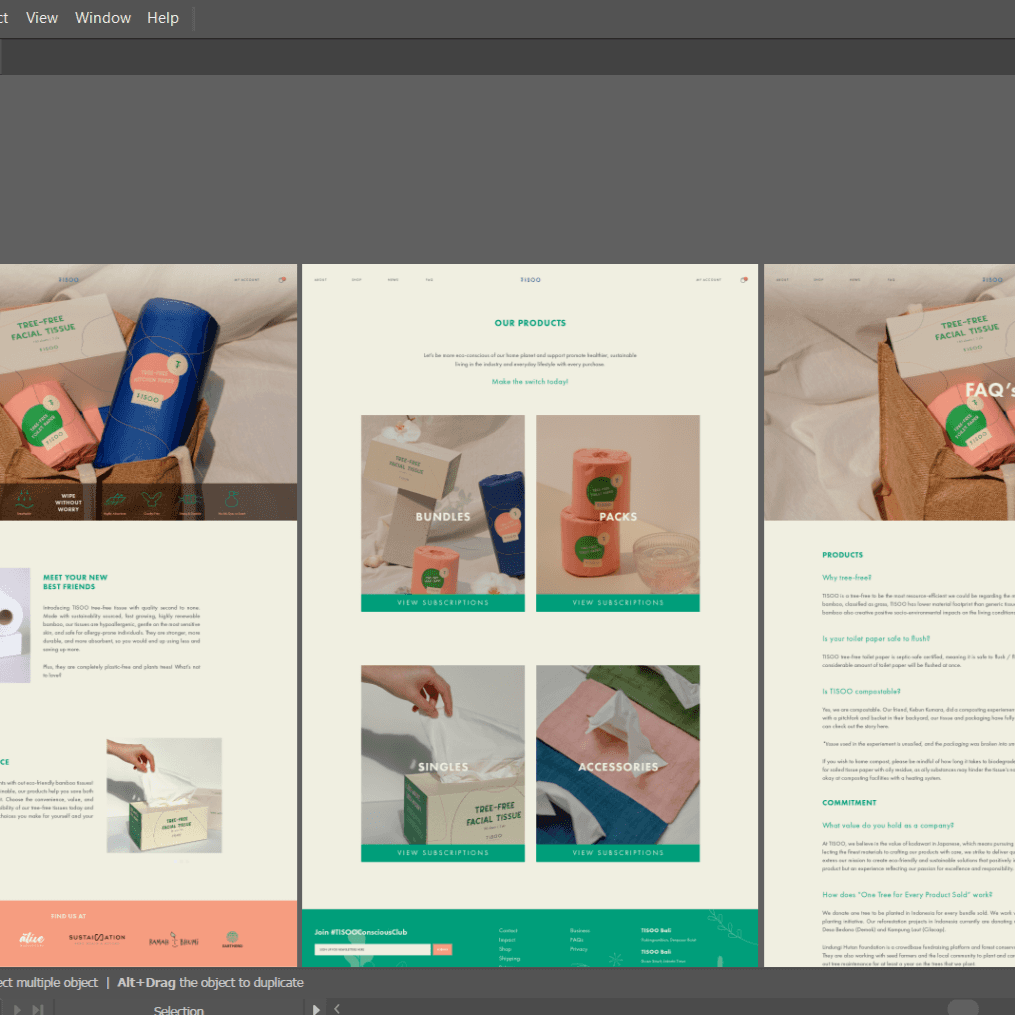The width and height of the screenshot is (1015, 1015).
Task: Select the FAQ's hero title
Action: (990, 390)
